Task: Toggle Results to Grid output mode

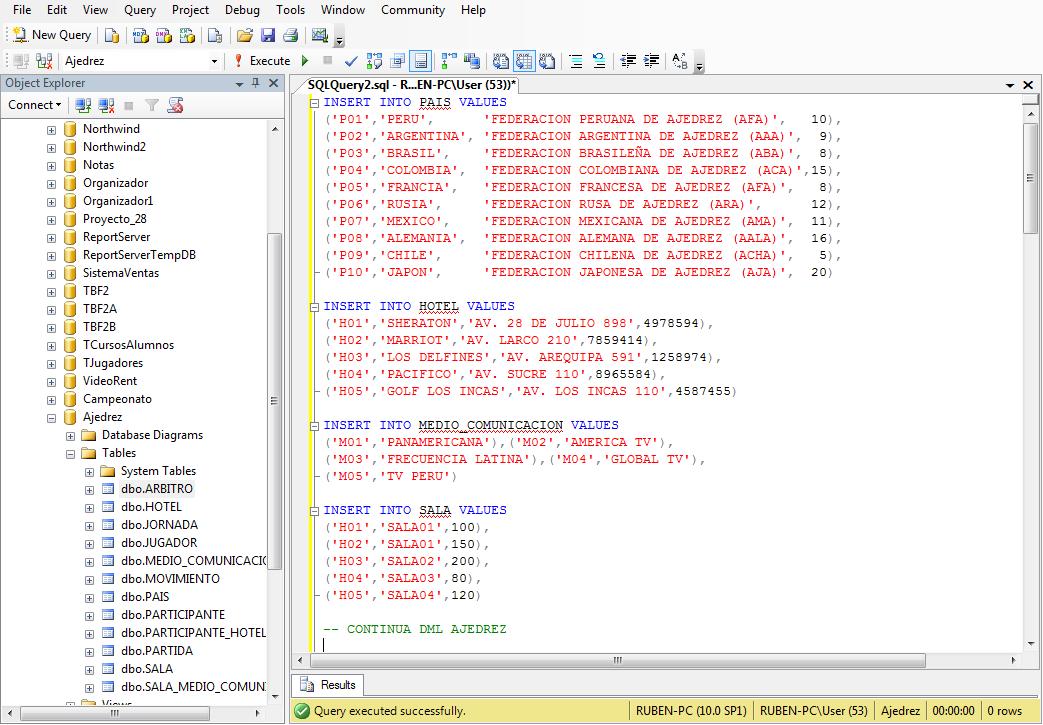Action: (525, 61)
